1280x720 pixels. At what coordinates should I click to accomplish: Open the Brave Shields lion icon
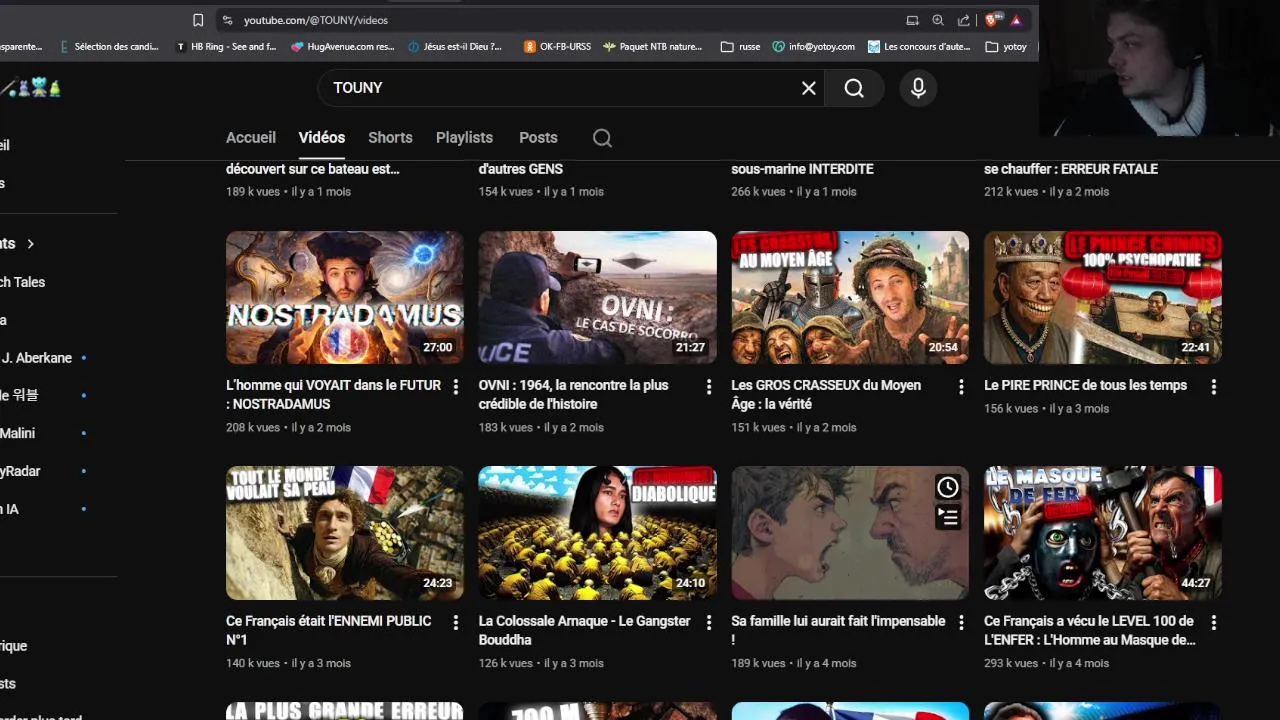point(992,20)
